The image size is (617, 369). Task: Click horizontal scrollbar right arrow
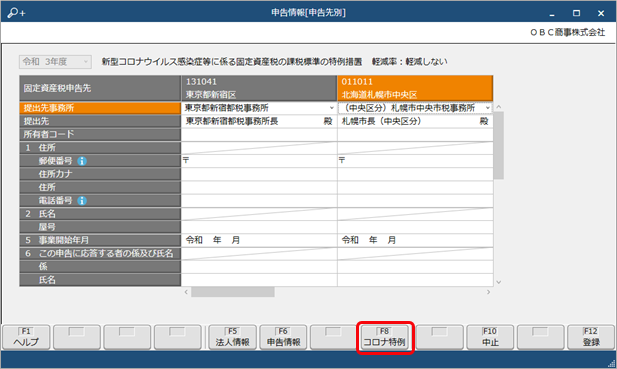tap(488, 292)
